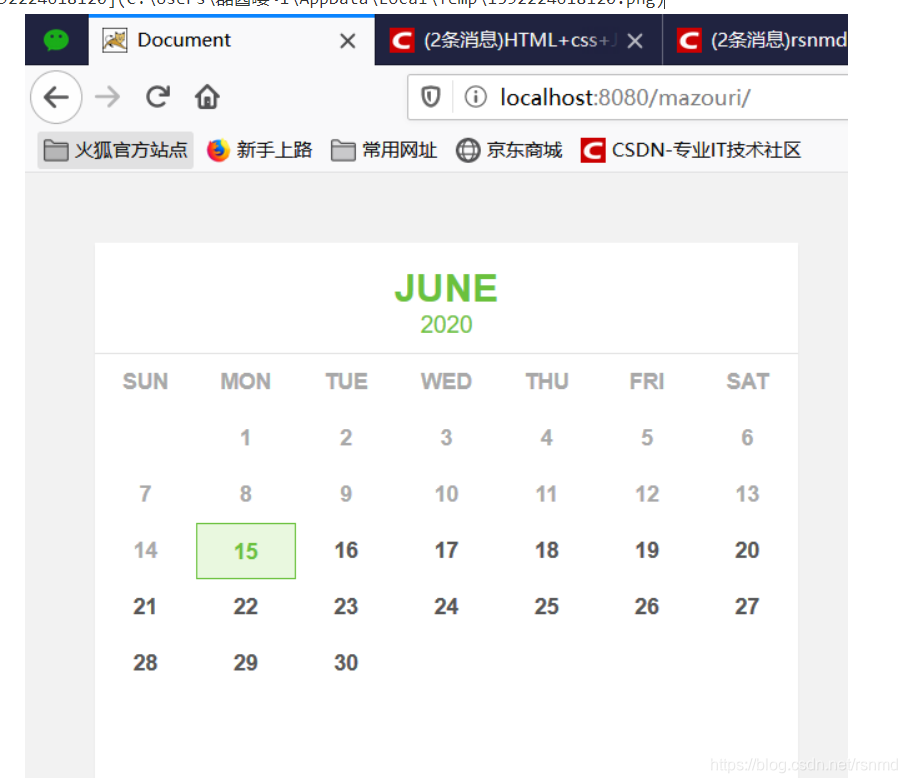This screenshot has height=783, width=907.
Task: Show site information via the info icon
Action: [x=475, y=97]
